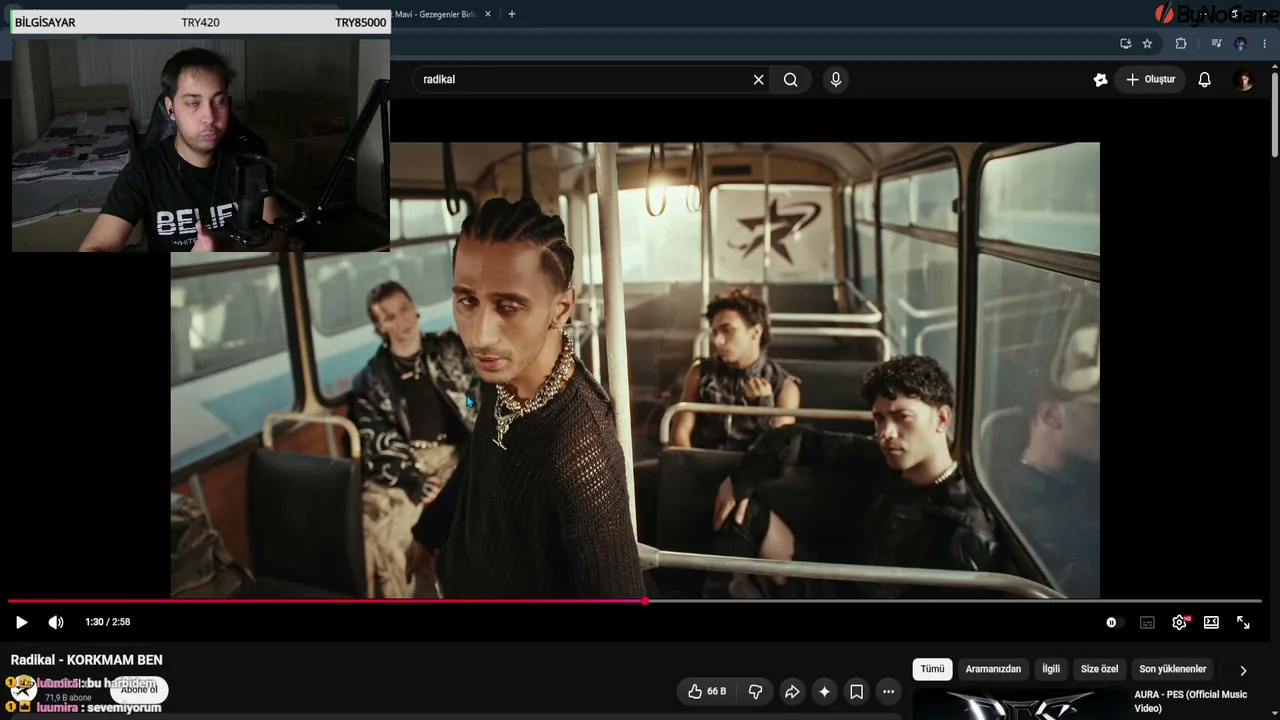Like the video with 66 B likes

[x=707, y=691]
